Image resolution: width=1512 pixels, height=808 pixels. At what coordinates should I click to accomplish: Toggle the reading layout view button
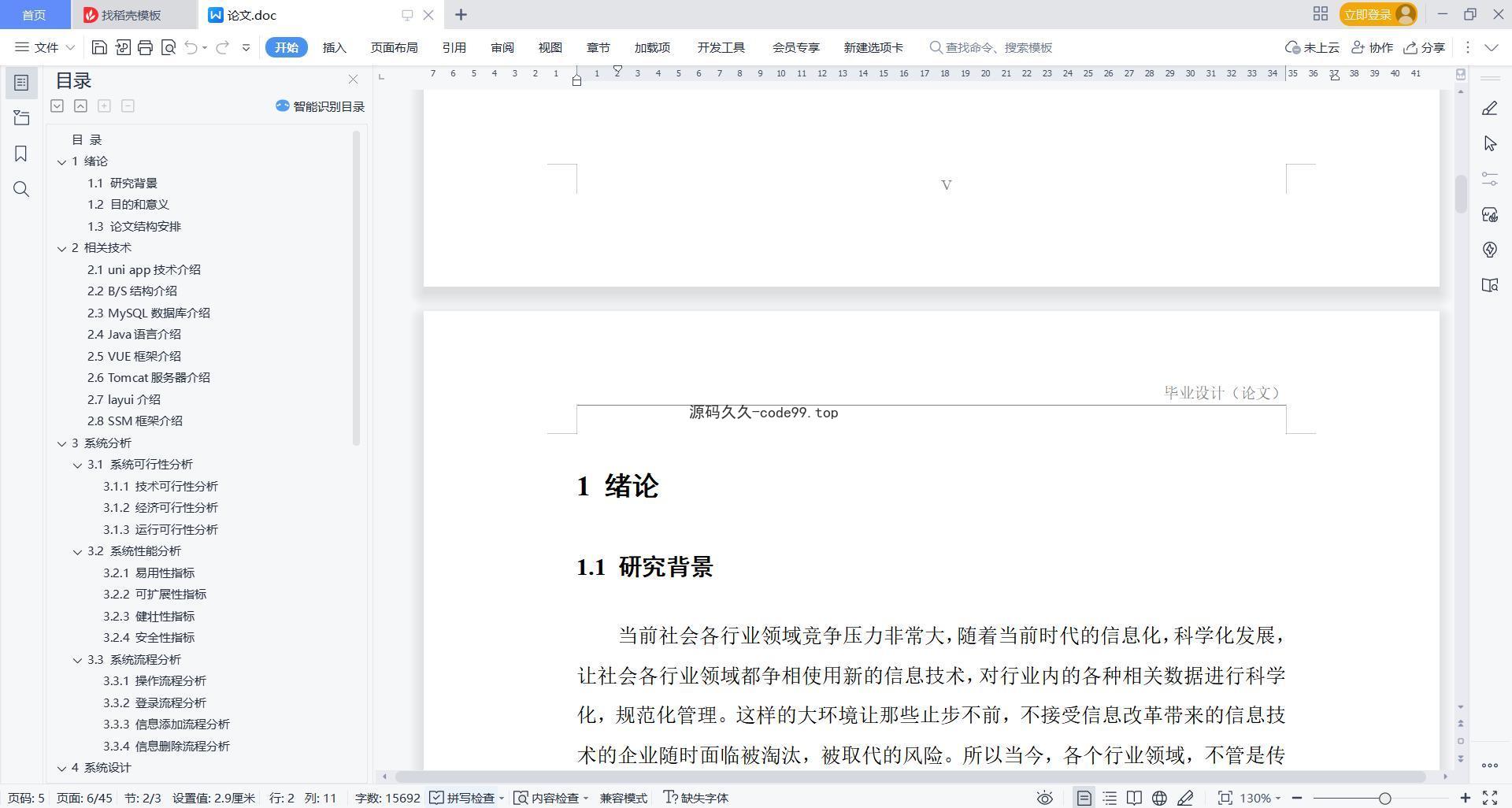coord(1134,798)
